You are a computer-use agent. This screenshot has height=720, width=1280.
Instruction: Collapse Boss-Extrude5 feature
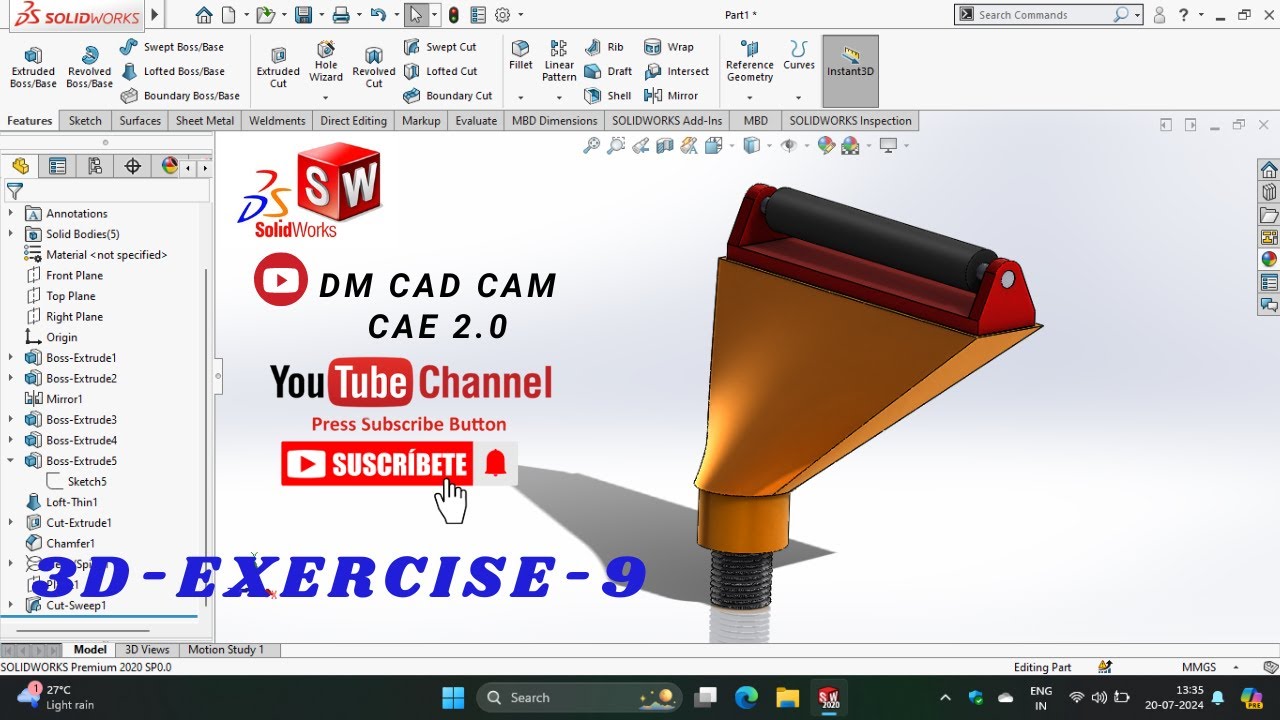pyautogui.click(x=11, y=461)
